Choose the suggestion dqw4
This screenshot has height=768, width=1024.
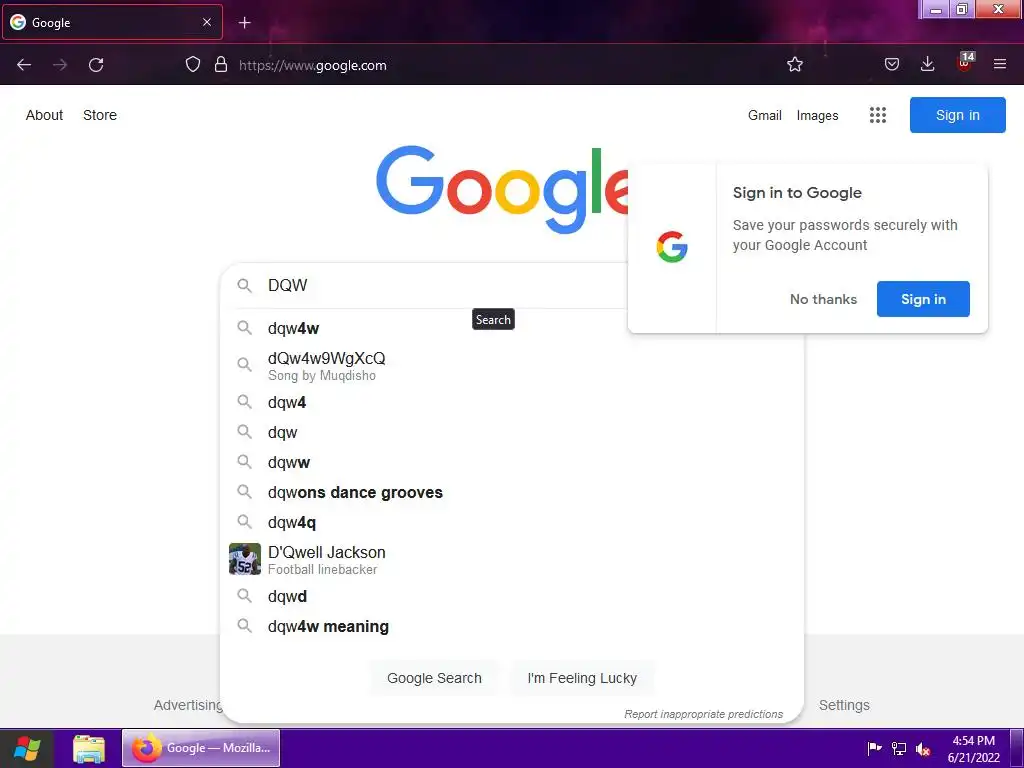coord(512,402)
